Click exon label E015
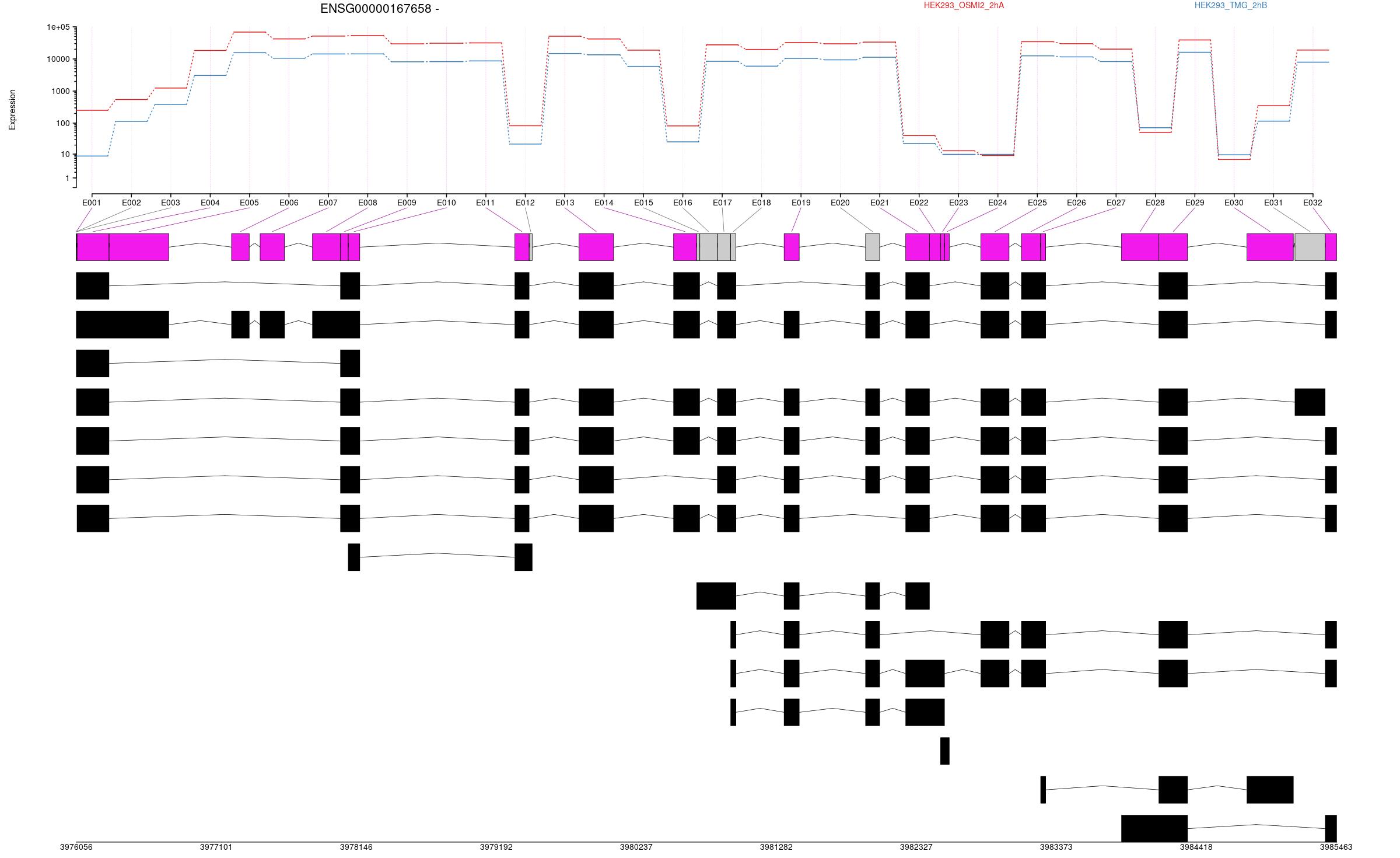 point(643,203)
